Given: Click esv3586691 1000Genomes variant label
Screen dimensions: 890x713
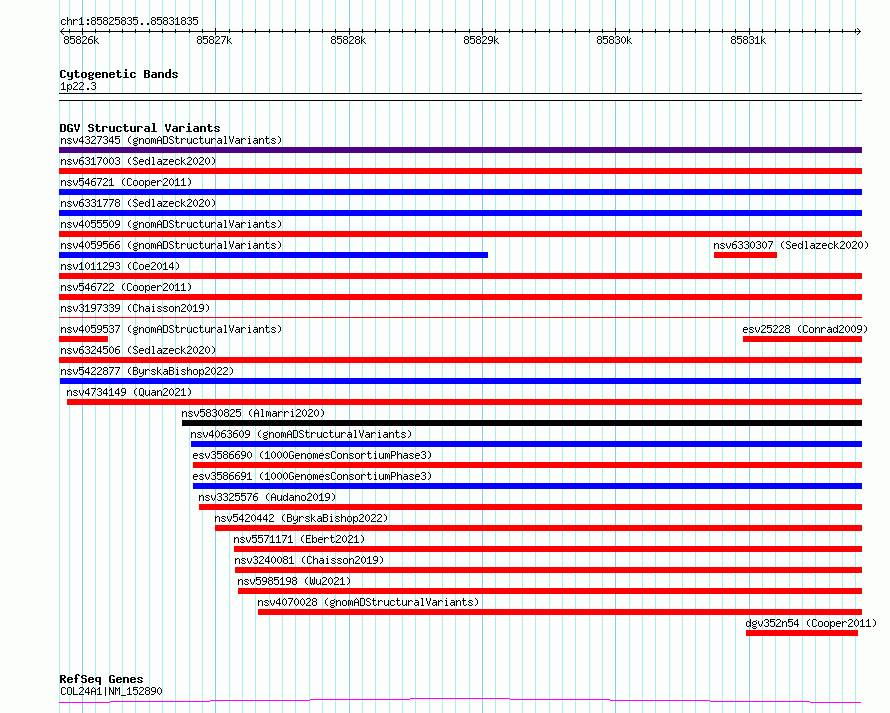Looking at the screenshot, I should (312, 476).
